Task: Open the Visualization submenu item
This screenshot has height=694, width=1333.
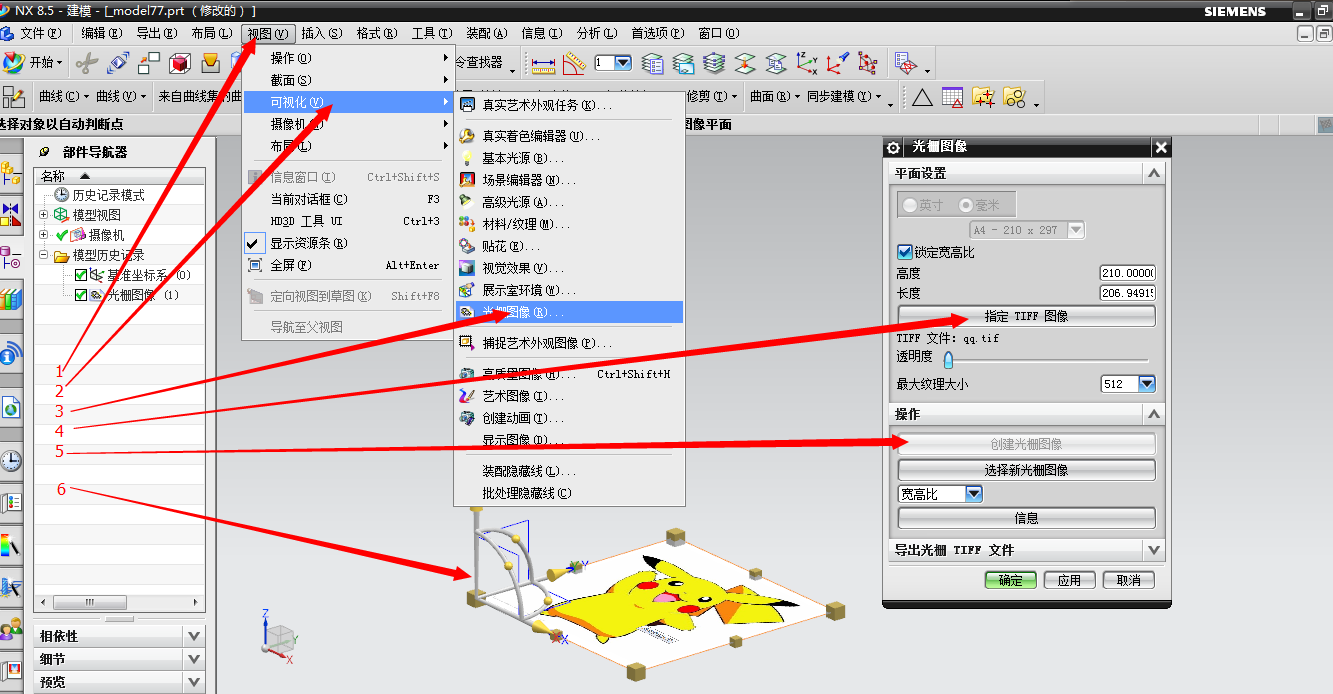Action: point(346,102)
